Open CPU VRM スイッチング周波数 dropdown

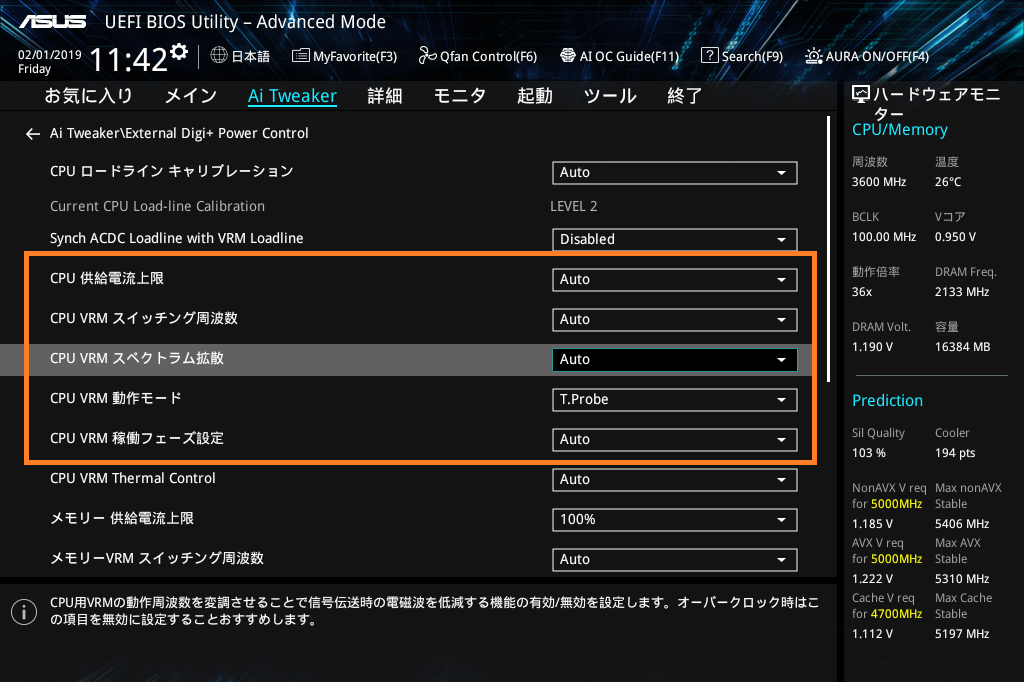(x=675, y=319)
